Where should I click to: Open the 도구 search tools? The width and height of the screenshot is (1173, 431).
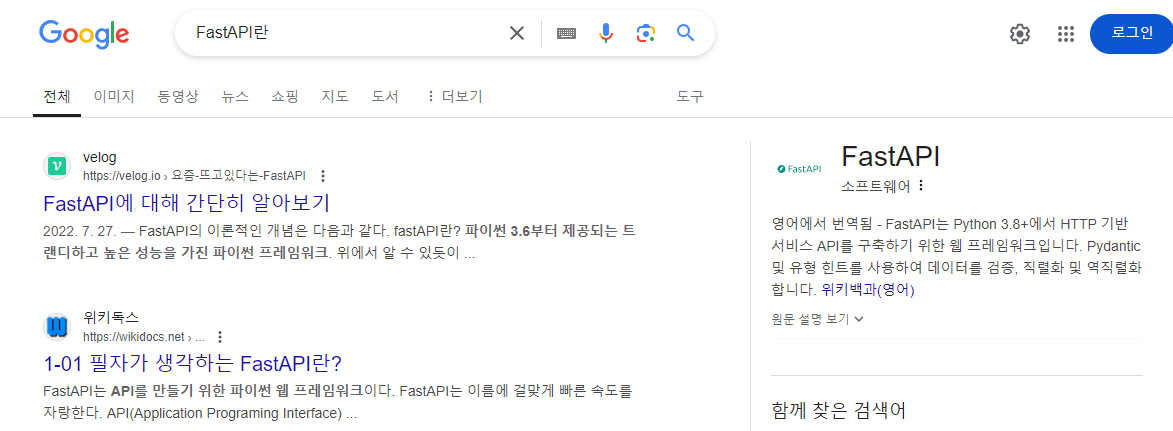(690, 97)
